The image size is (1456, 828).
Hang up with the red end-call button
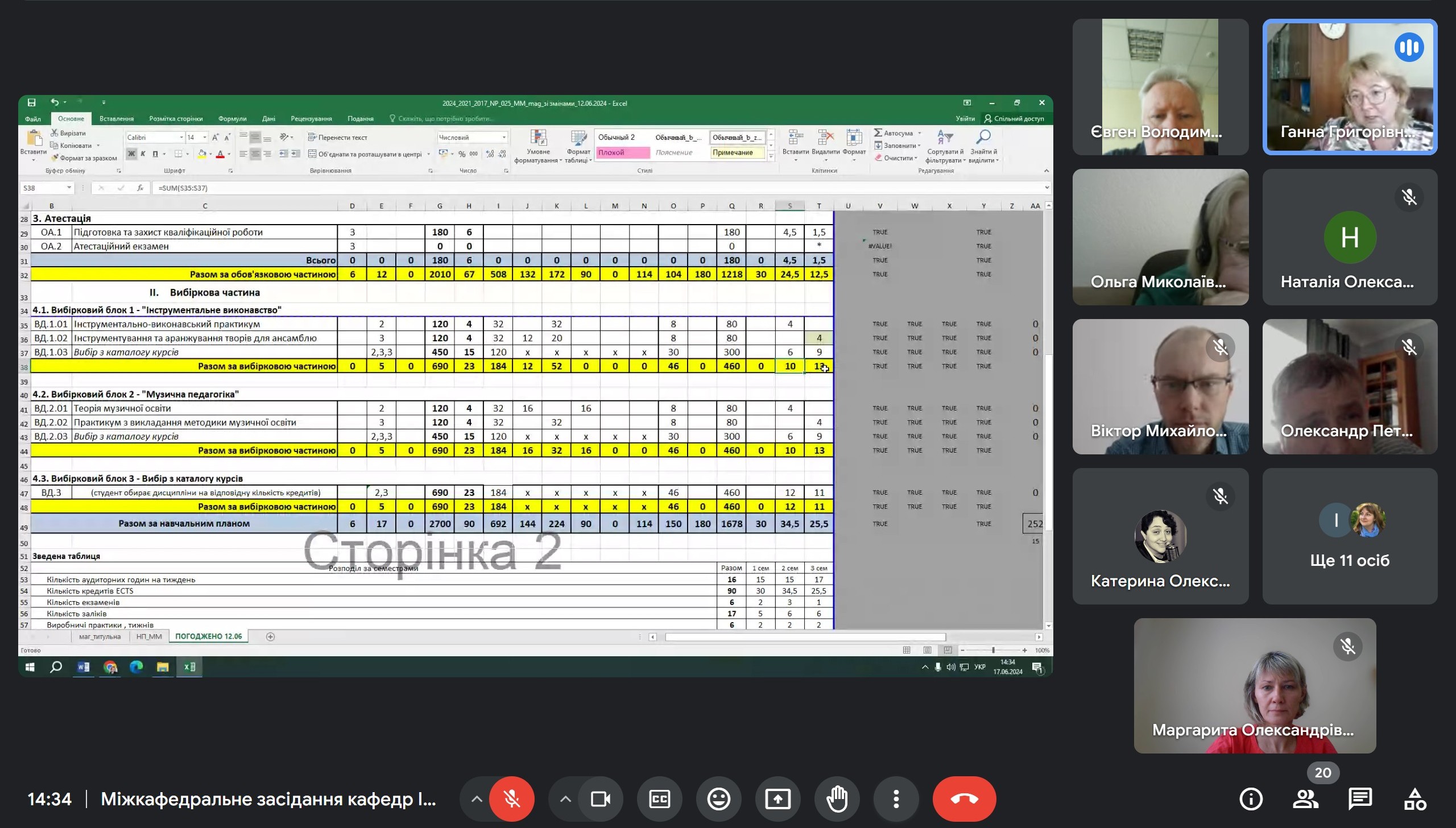964,799
